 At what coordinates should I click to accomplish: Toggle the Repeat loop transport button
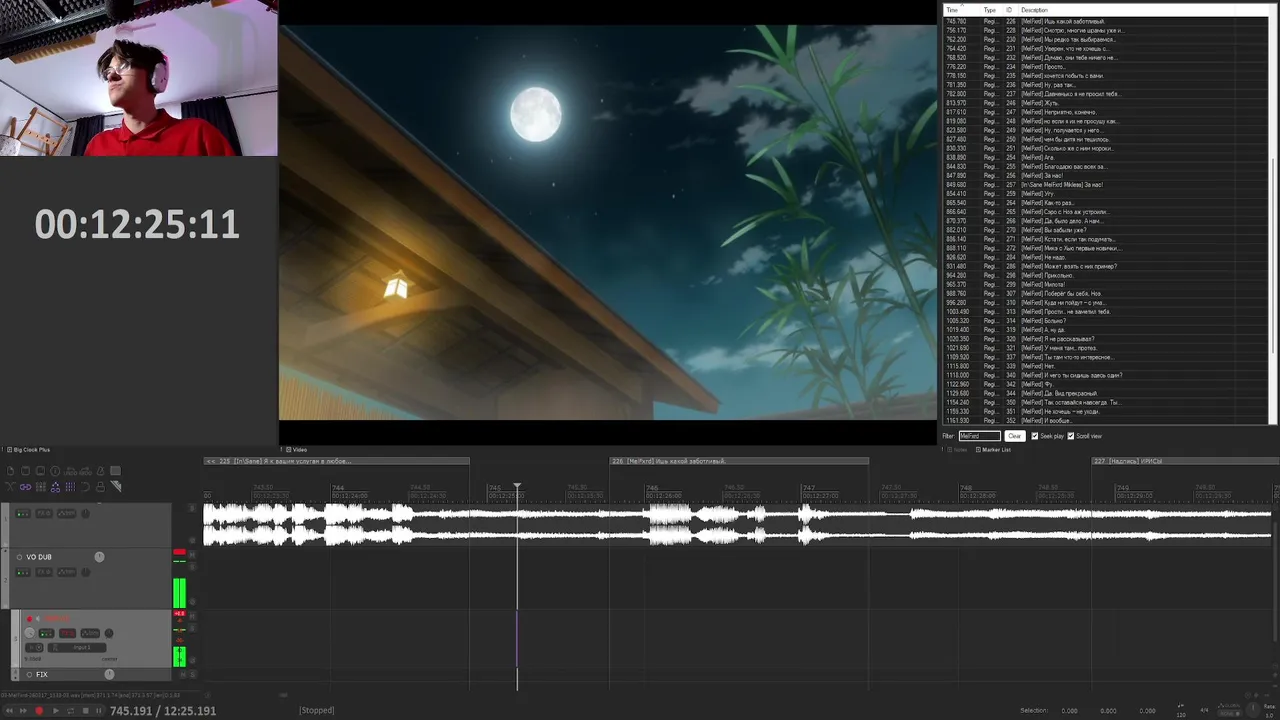click(70, 711)
